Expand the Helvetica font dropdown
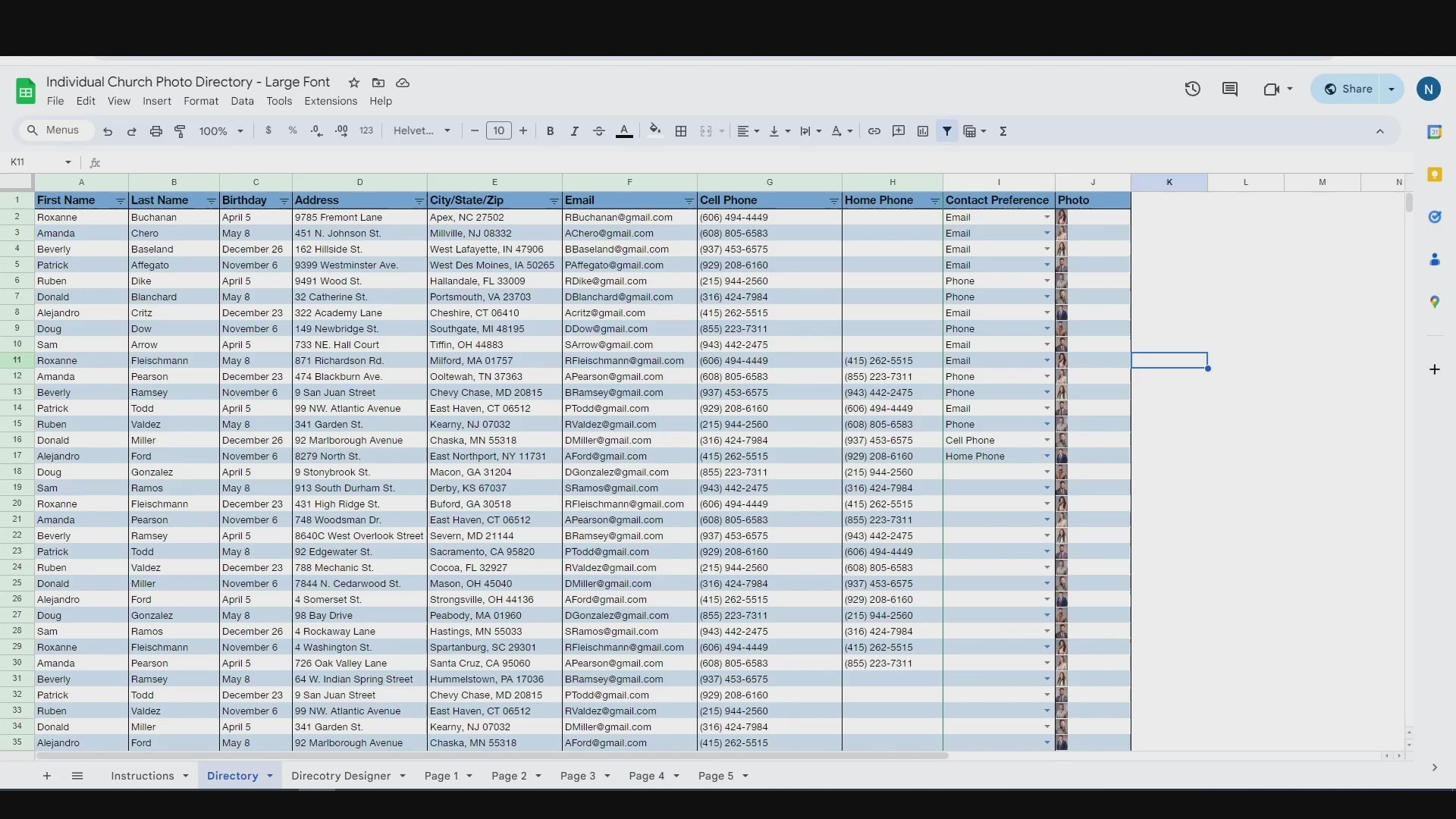This screenshot has width=1456, height=819. tap(422, 131)
